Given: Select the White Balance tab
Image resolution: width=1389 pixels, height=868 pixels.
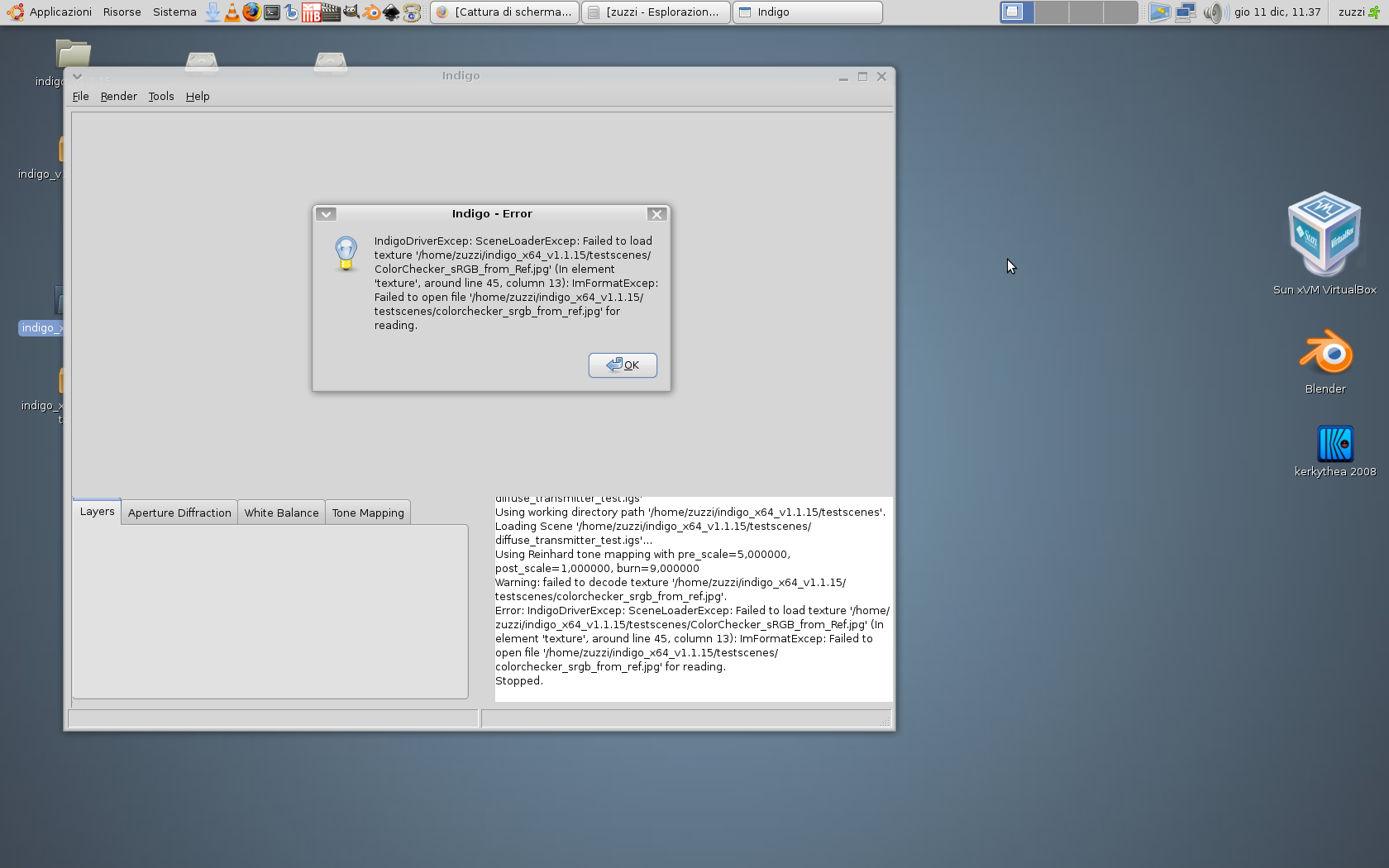Looking at the screenshot, I should 281,513.
